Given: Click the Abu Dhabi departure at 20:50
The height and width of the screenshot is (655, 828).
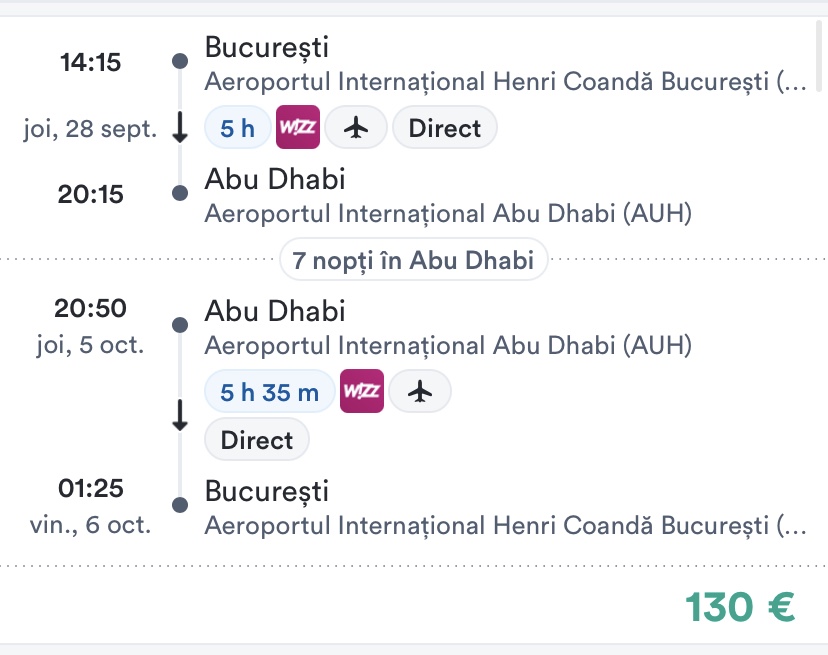Looking at the screenshot, I should click(275, 311).
